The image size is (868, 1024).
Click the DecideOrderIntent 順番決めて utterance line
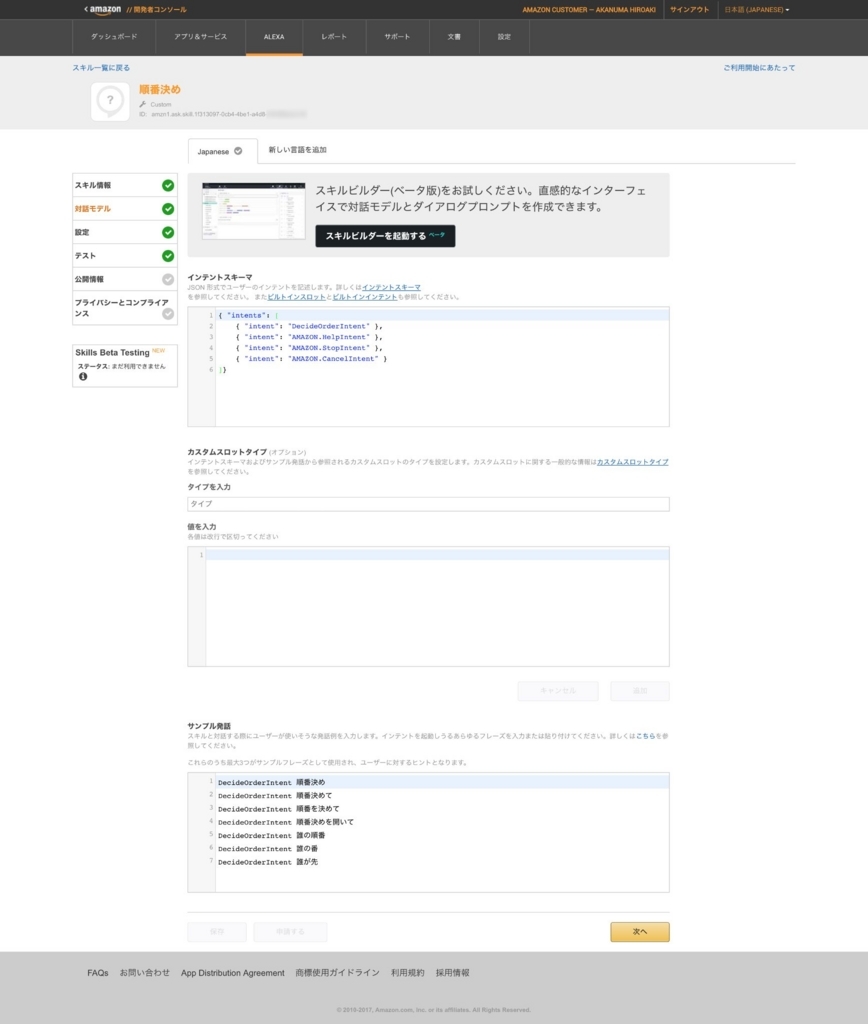pos(275,796)
